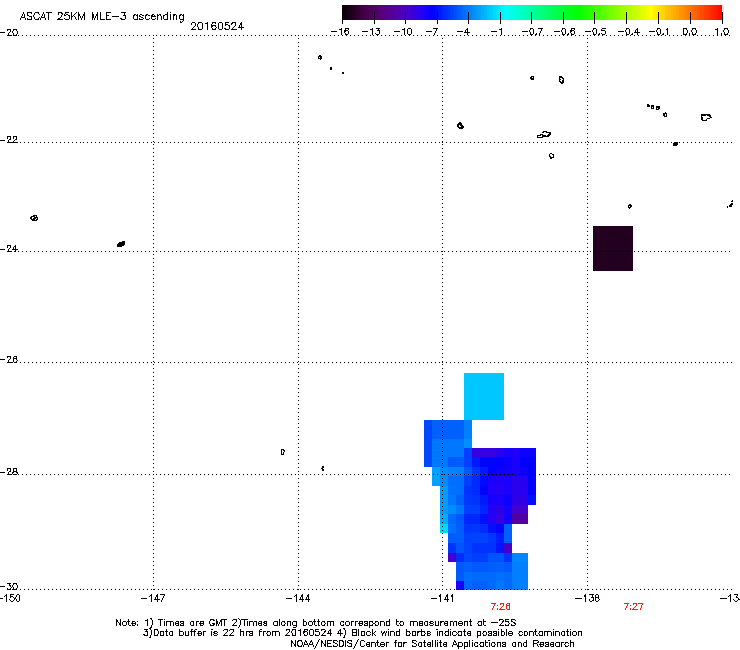Image resolution: width=740 pixels, height=650 pixels.
Task: Click the -13 color scale label
Action: pyautogui.click(x=371, y=32)
